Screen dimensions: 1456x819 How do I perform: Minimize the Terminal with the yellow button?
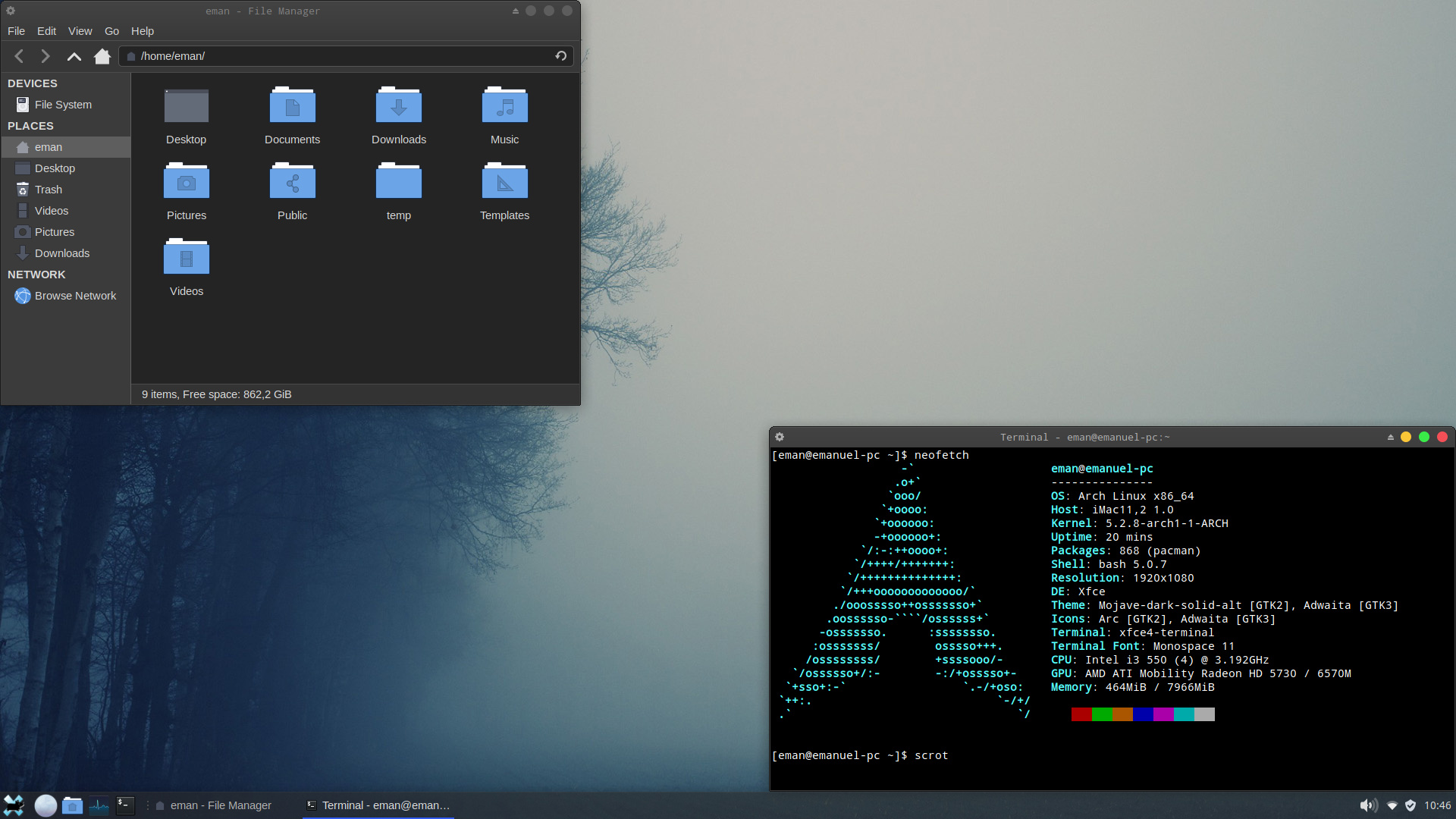pos(1406,437)
